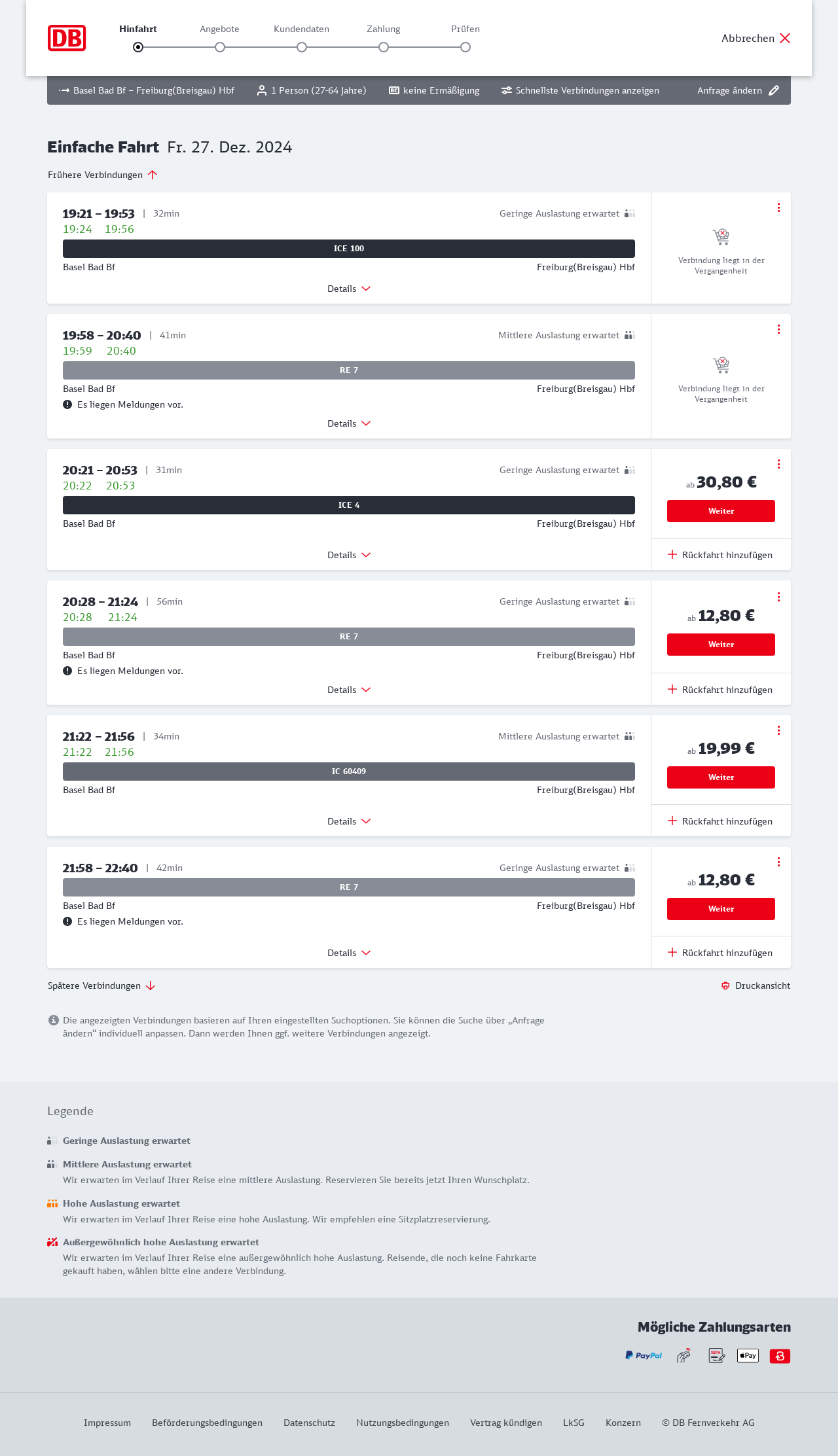The image size is (838, 1456).
Task: Add Rückfahrt to the 20:28 RE 7 connection
Action: [720, 690]
